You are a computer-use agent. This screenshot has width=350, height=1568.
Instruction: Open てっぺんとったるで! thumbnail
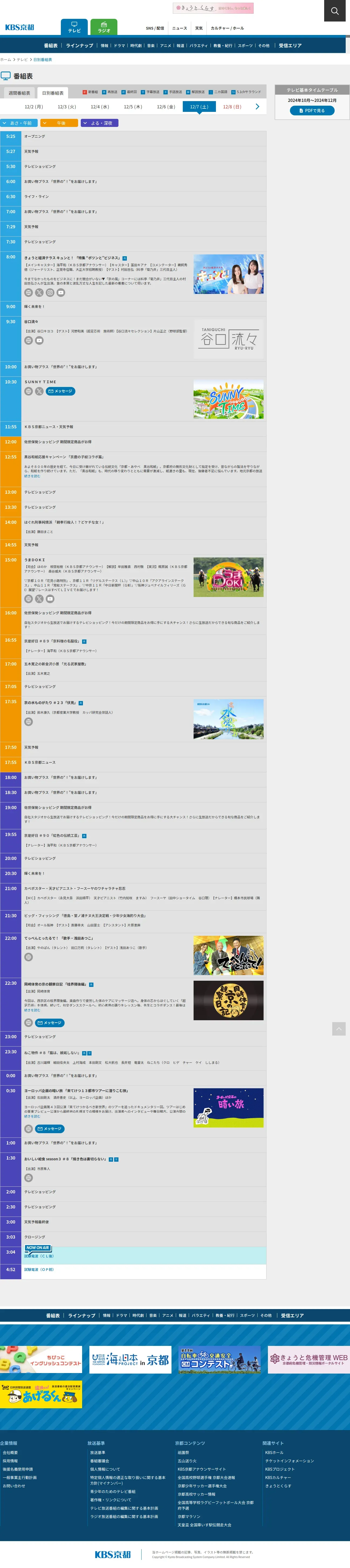click(x=229, y=955)
